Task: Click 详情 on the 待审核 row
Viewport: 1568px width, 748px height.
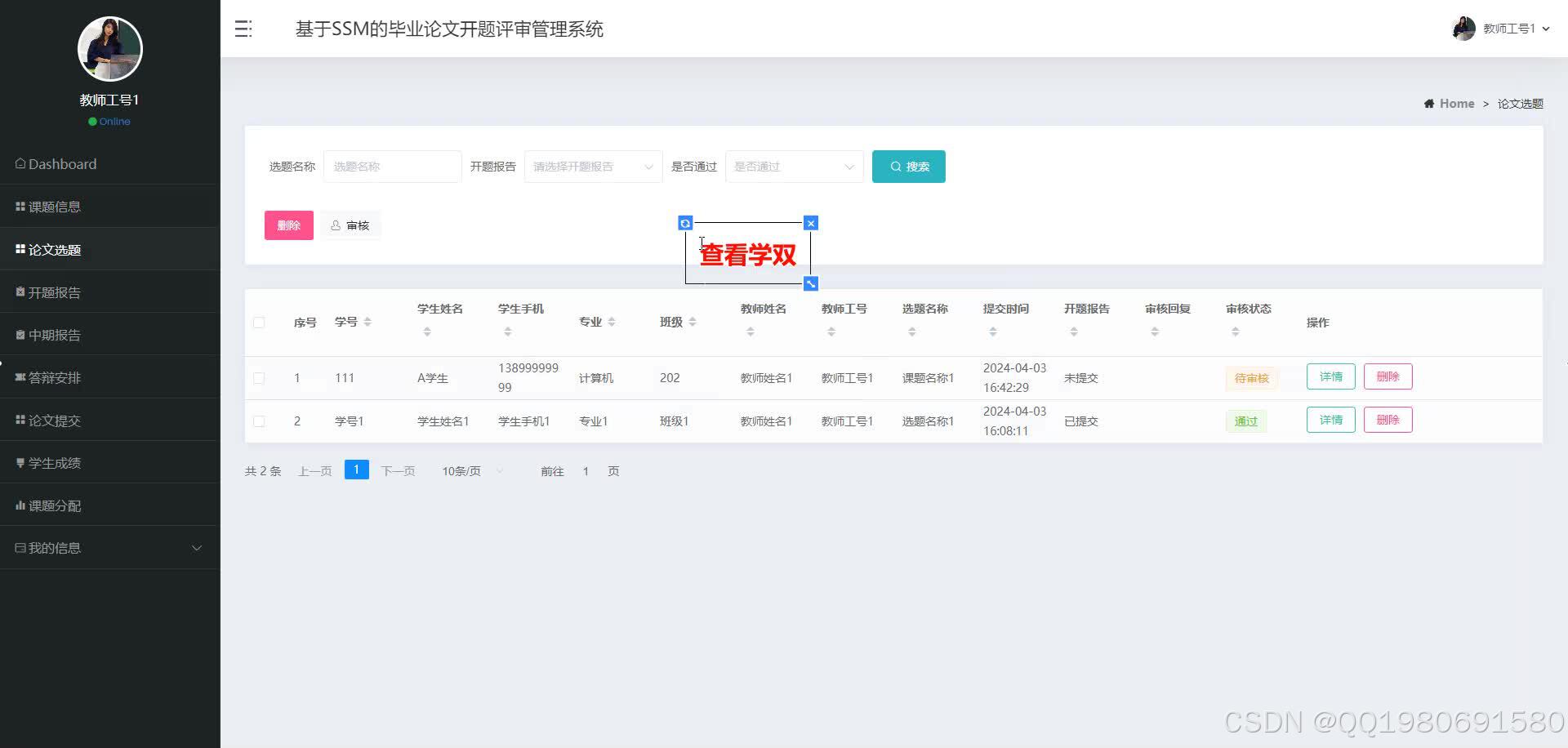Action: click(x=1330, y=376)
